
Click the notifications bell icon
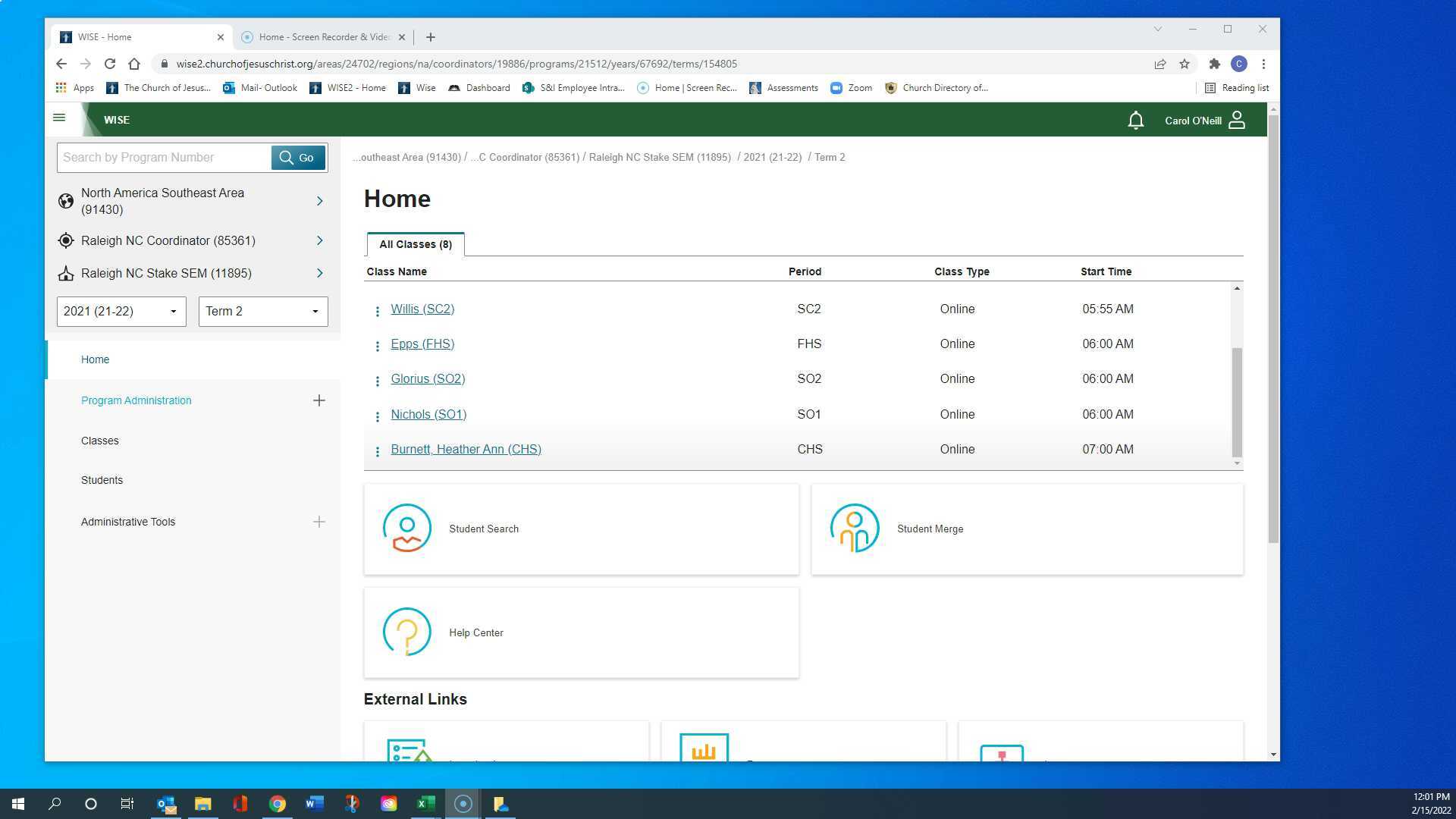(x=1135, y=121)
